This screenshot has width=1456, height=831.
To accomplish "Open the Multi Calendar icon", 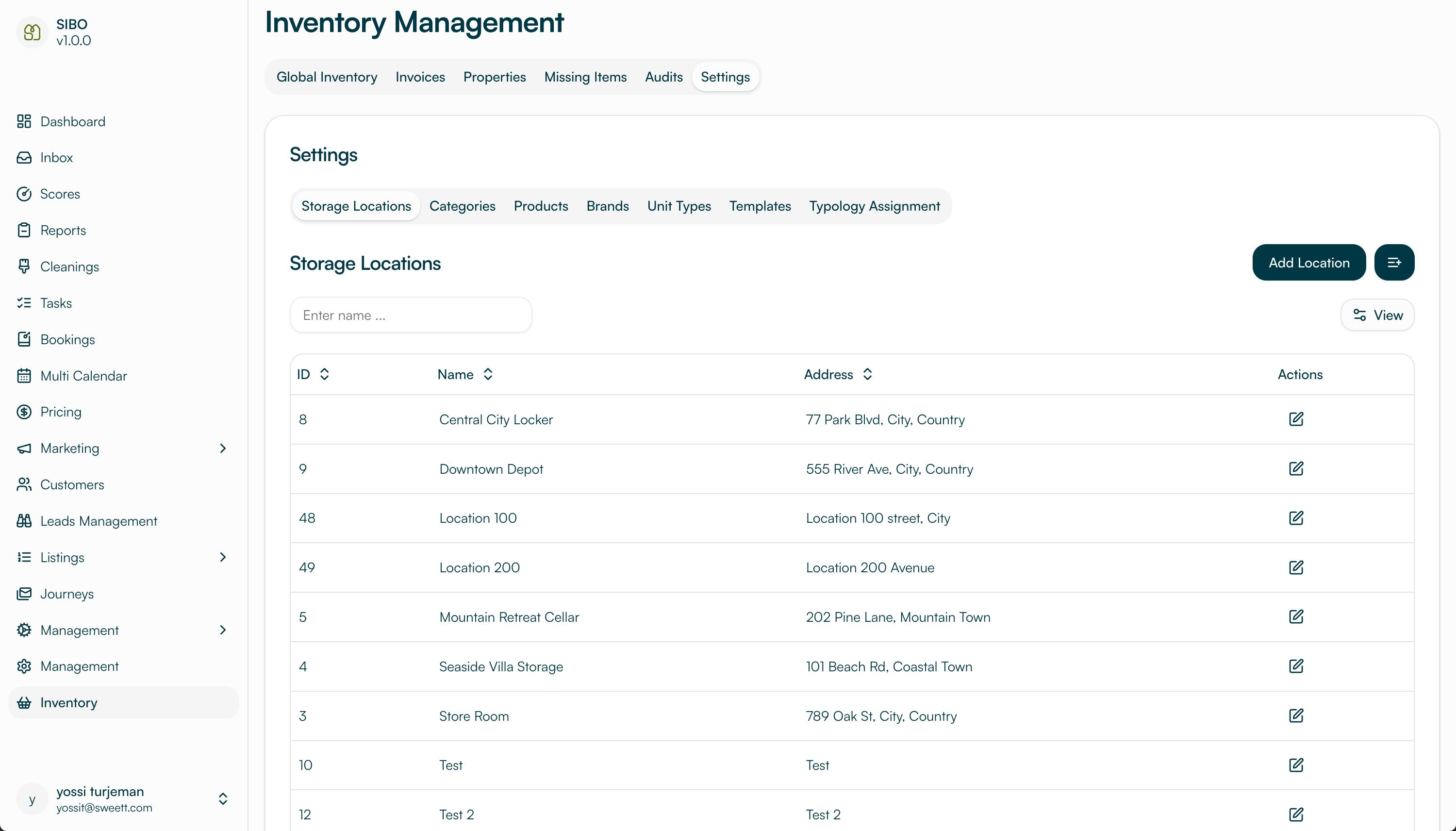I will [25, 376].
